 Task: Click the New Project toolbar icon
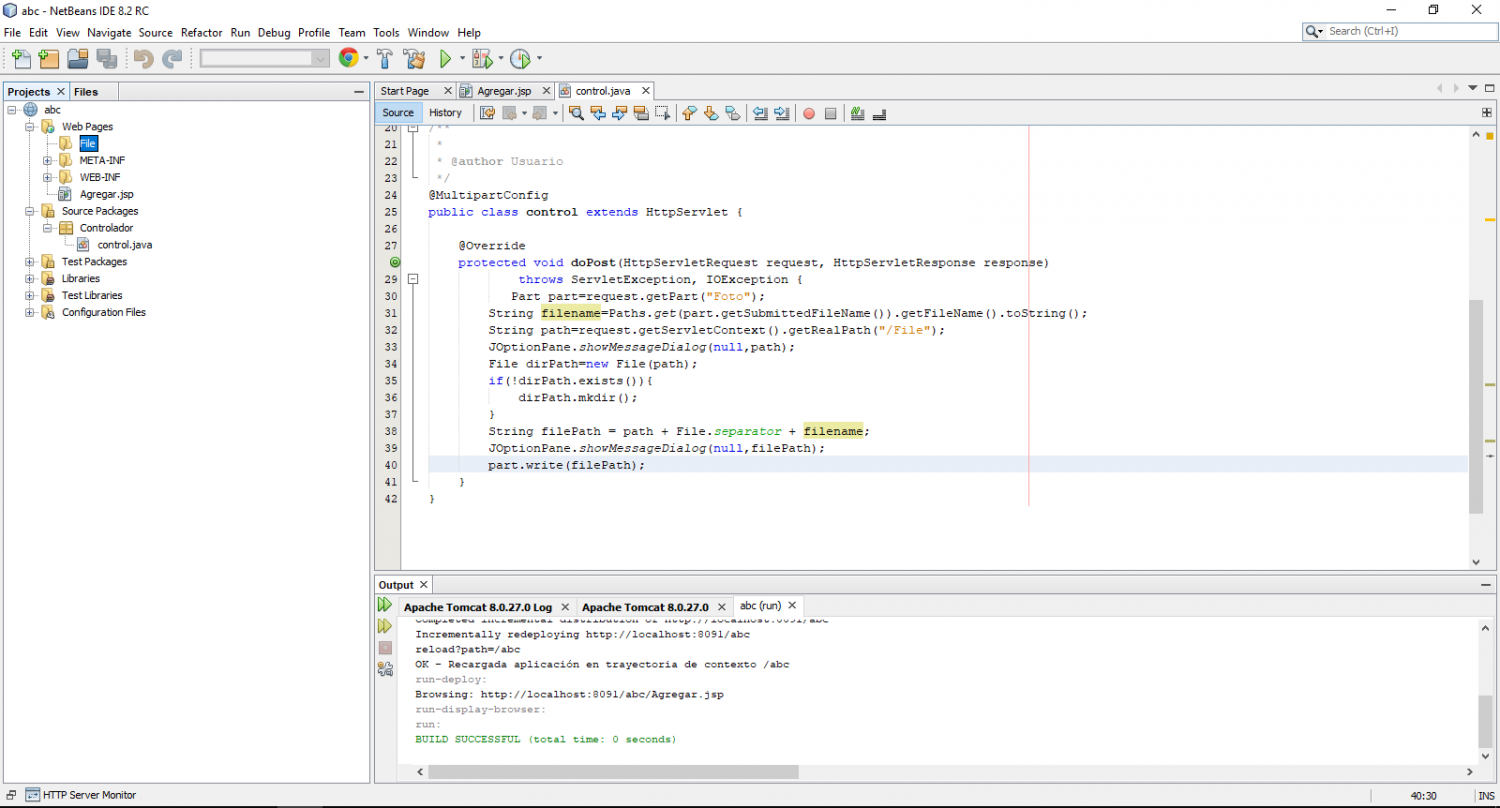(48, 59)
